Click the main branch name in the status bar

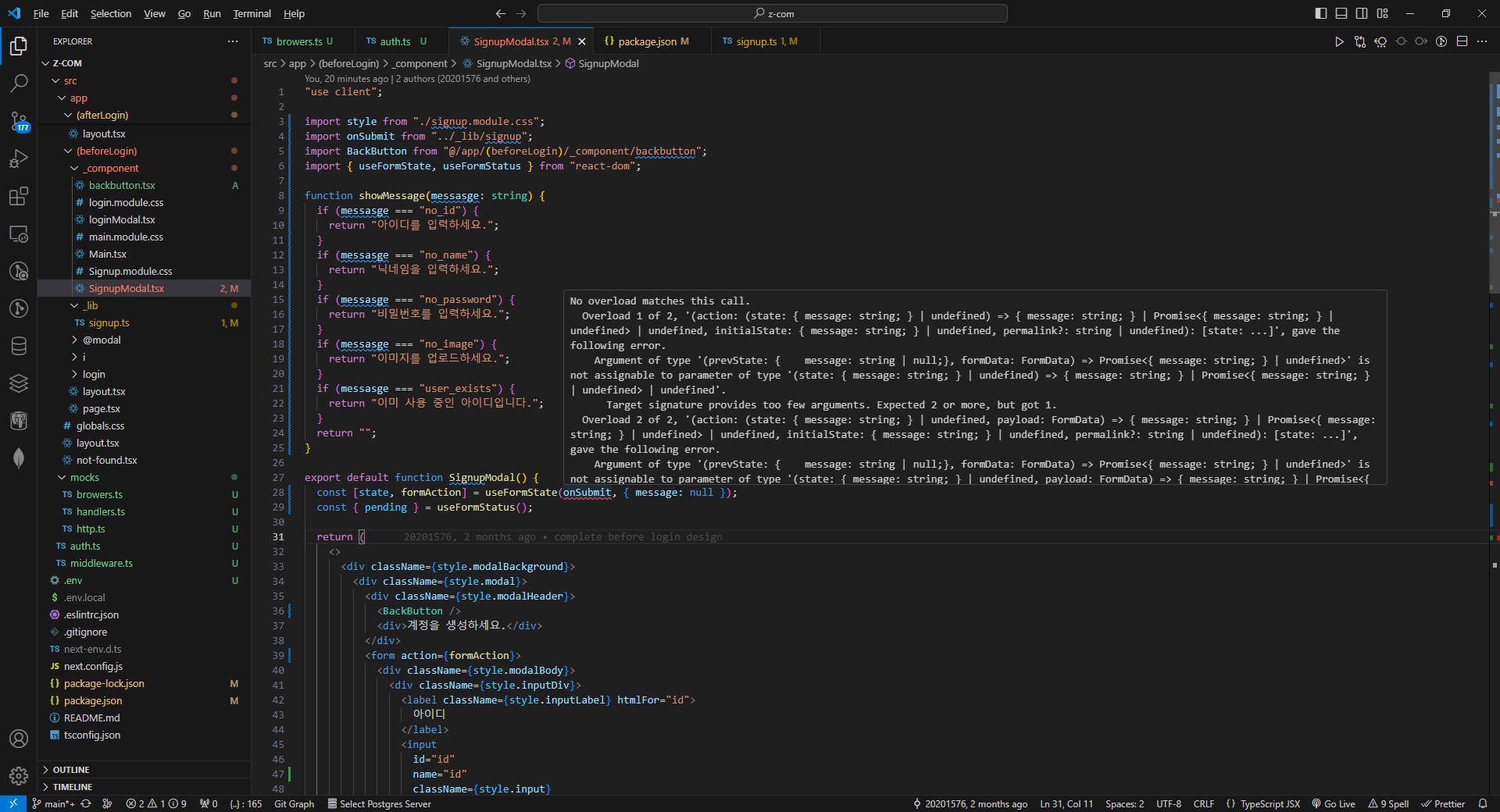[53, 803]
